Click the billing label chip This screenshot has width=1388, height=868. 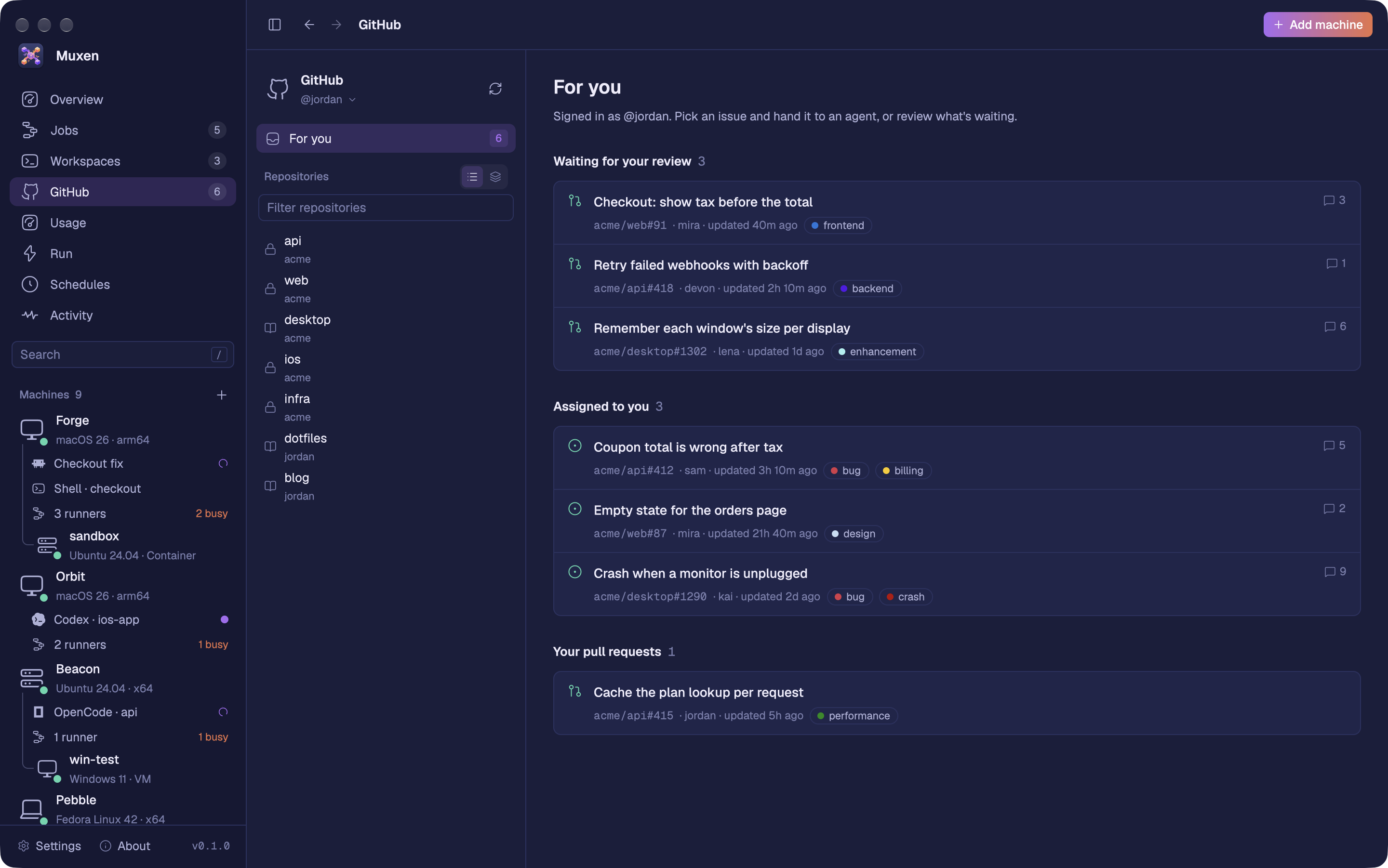903,471
